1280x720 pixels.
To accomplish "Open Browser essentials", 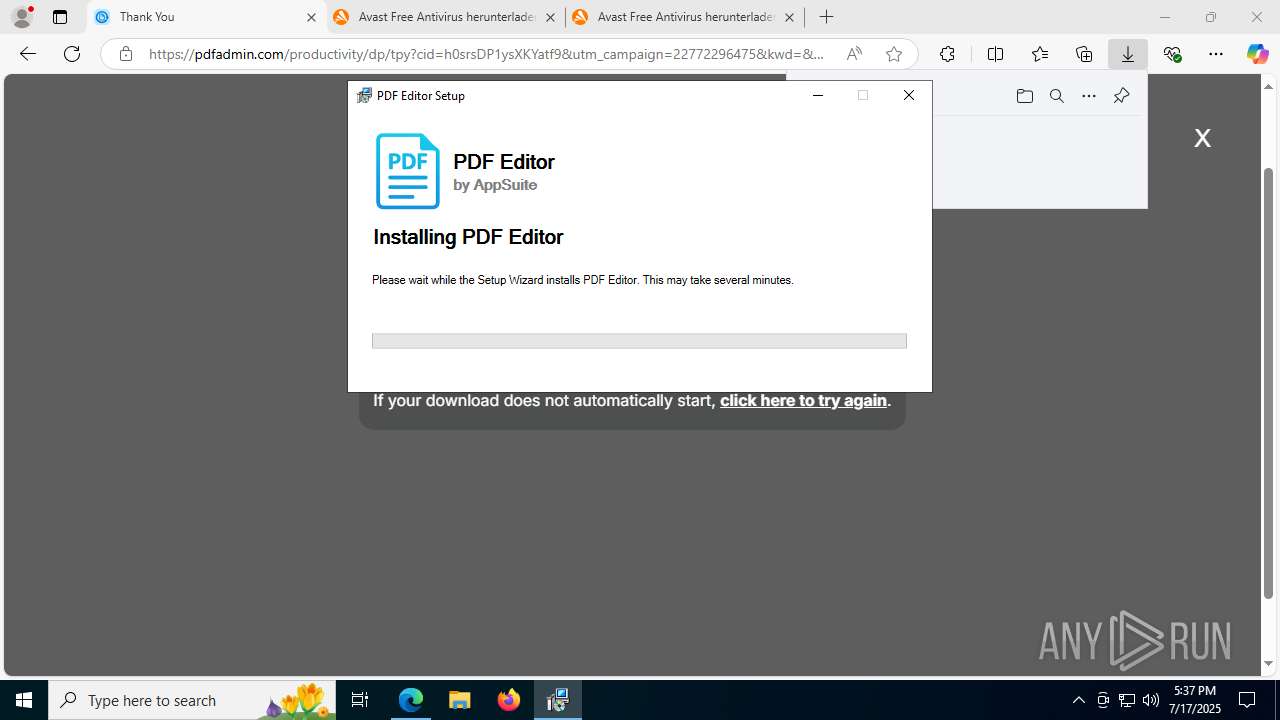I will (1172, 54).
